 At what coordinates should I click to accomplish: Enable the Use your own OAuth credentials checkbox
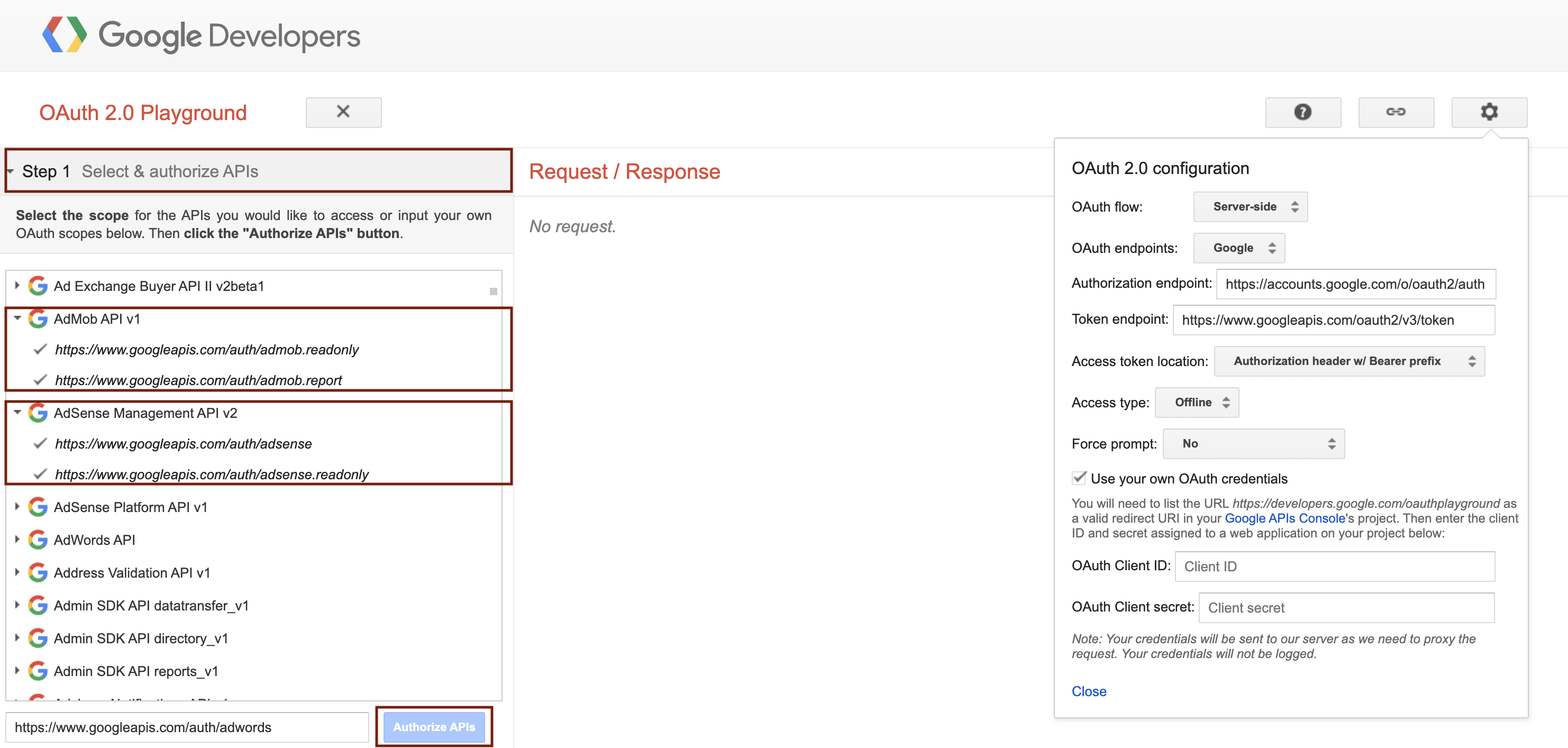coord(1079,478)
